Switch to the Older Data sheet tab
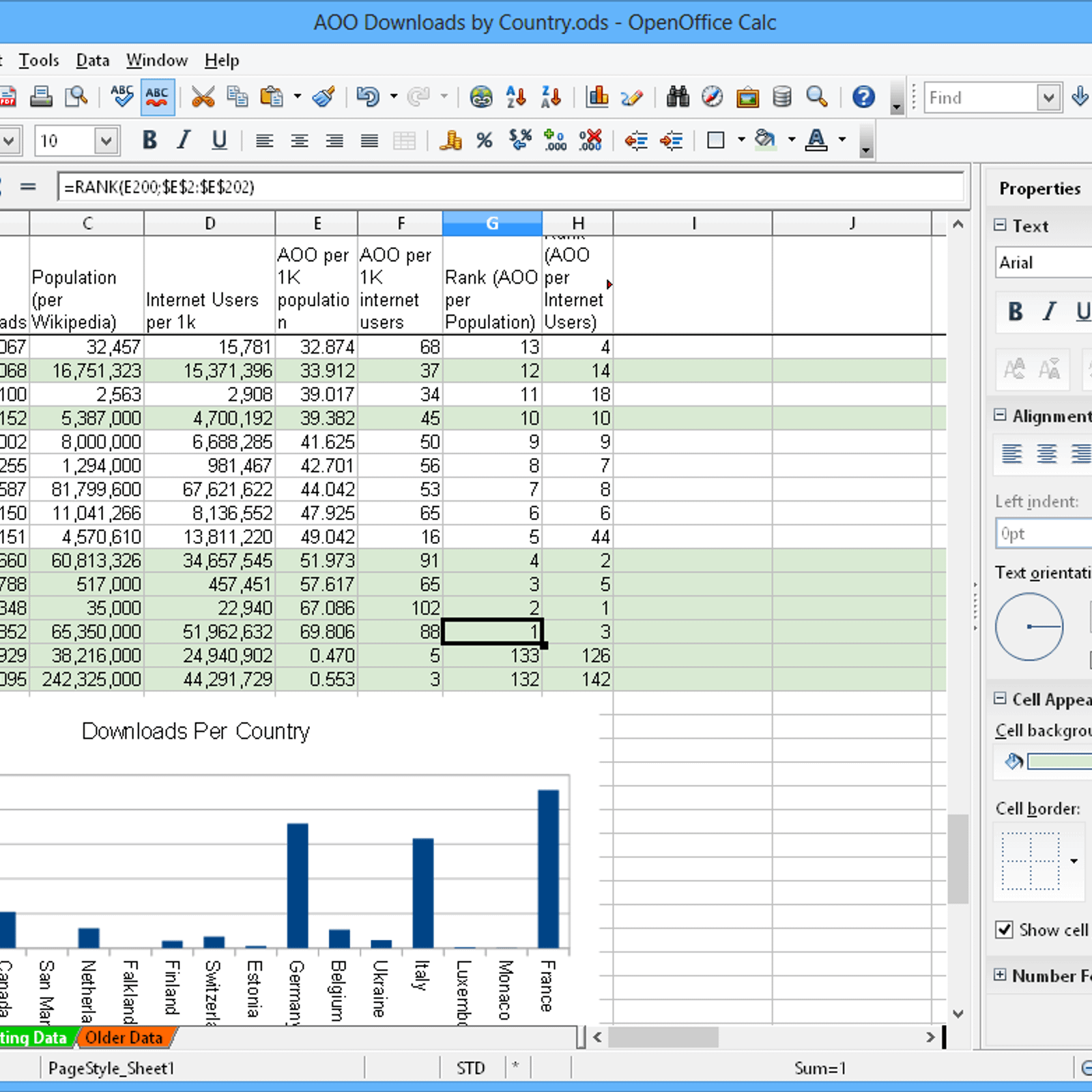The width and height of the screenshot is (1092, 1092). pos(124,1038)
